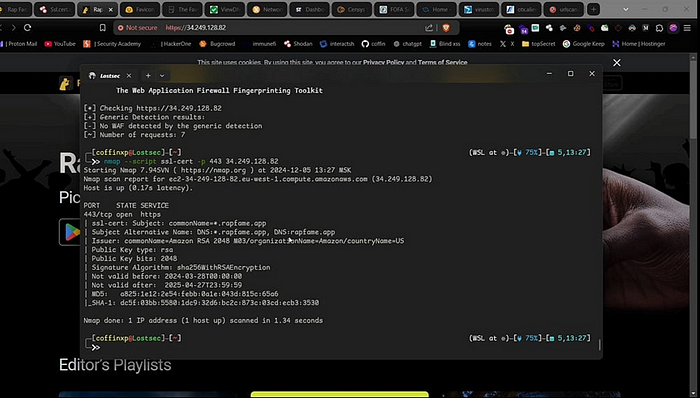Open the Security Academy bookmark
This screenshot has height=398, width=700.
[x=112, y=44]
